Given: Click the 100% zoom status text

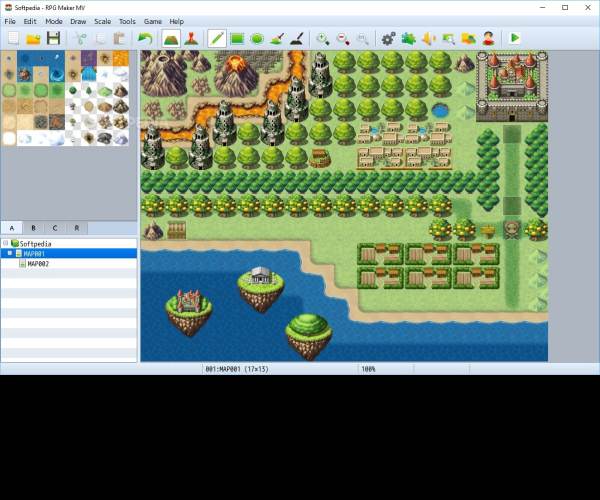Looking at the screenshot, I should (368, 369).
